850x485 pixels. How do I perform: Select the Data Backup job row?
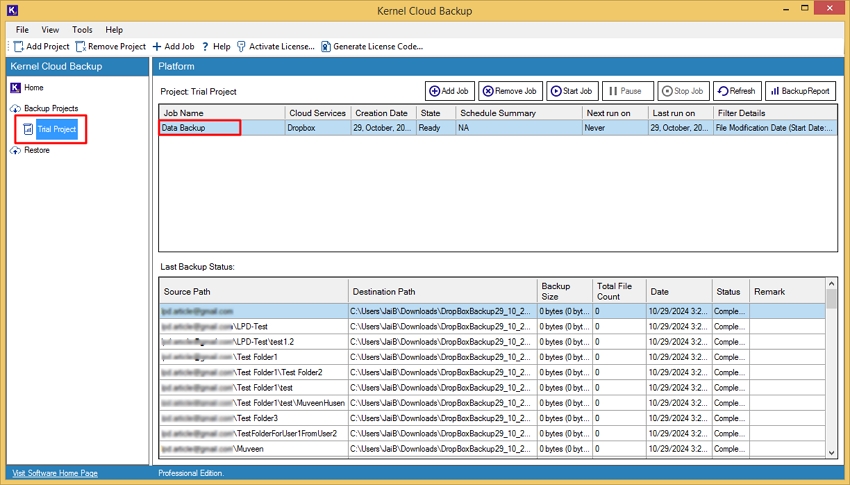coord(498,128)
